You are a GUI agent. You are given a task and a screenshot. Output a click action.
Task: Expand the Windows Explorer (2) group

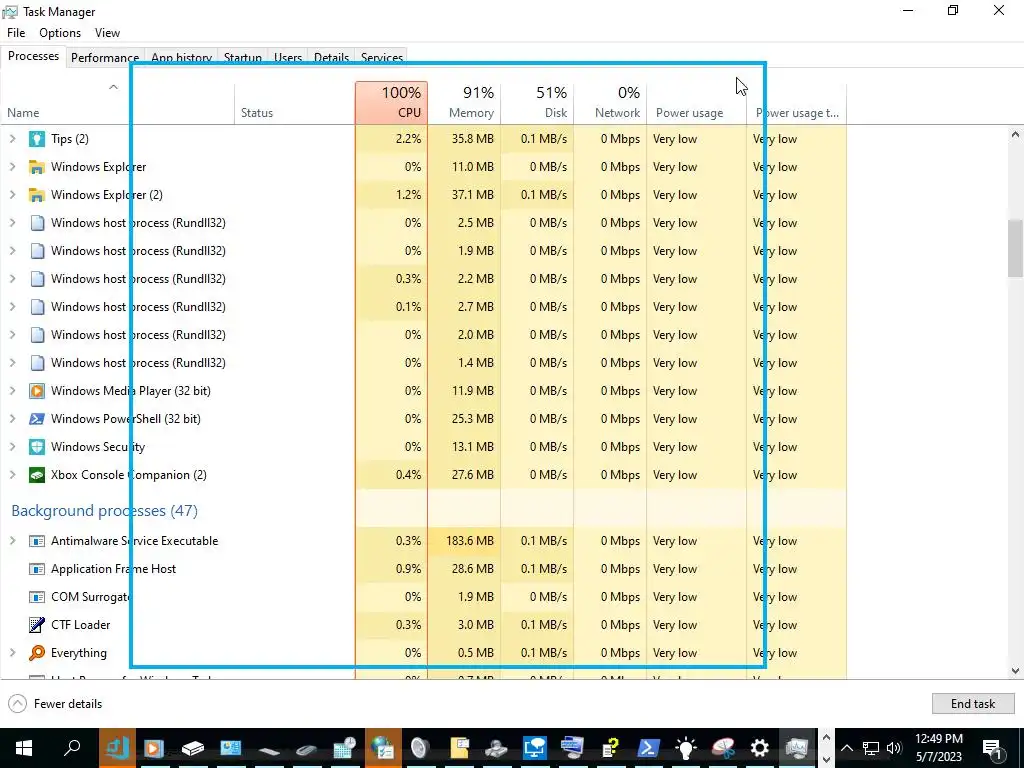12,195
